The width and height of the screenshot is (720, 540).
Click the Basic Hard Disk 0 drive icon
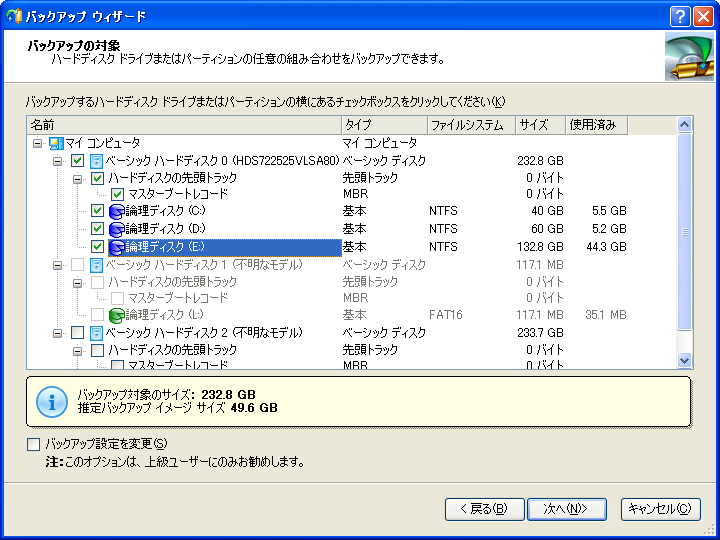96,161
